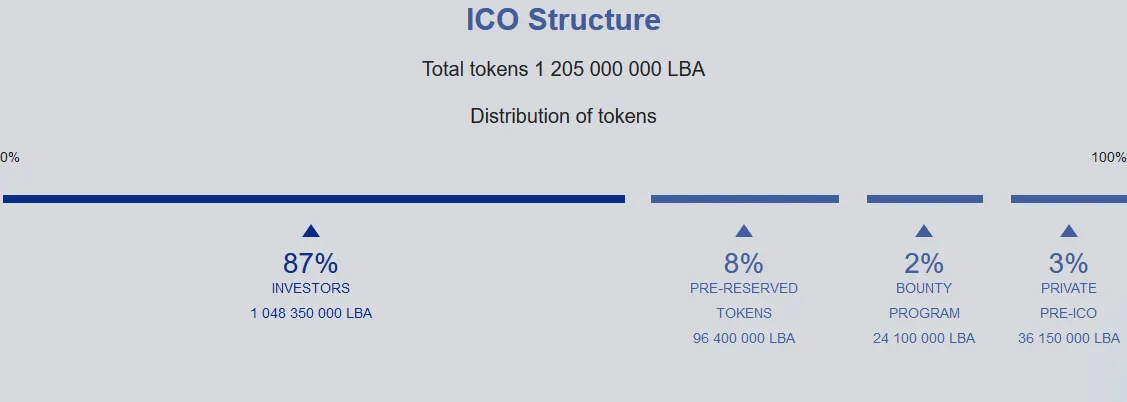Click the 24 100 000 LBA amount
This screenshot has width=1127, height=402.
pos(924,338)
